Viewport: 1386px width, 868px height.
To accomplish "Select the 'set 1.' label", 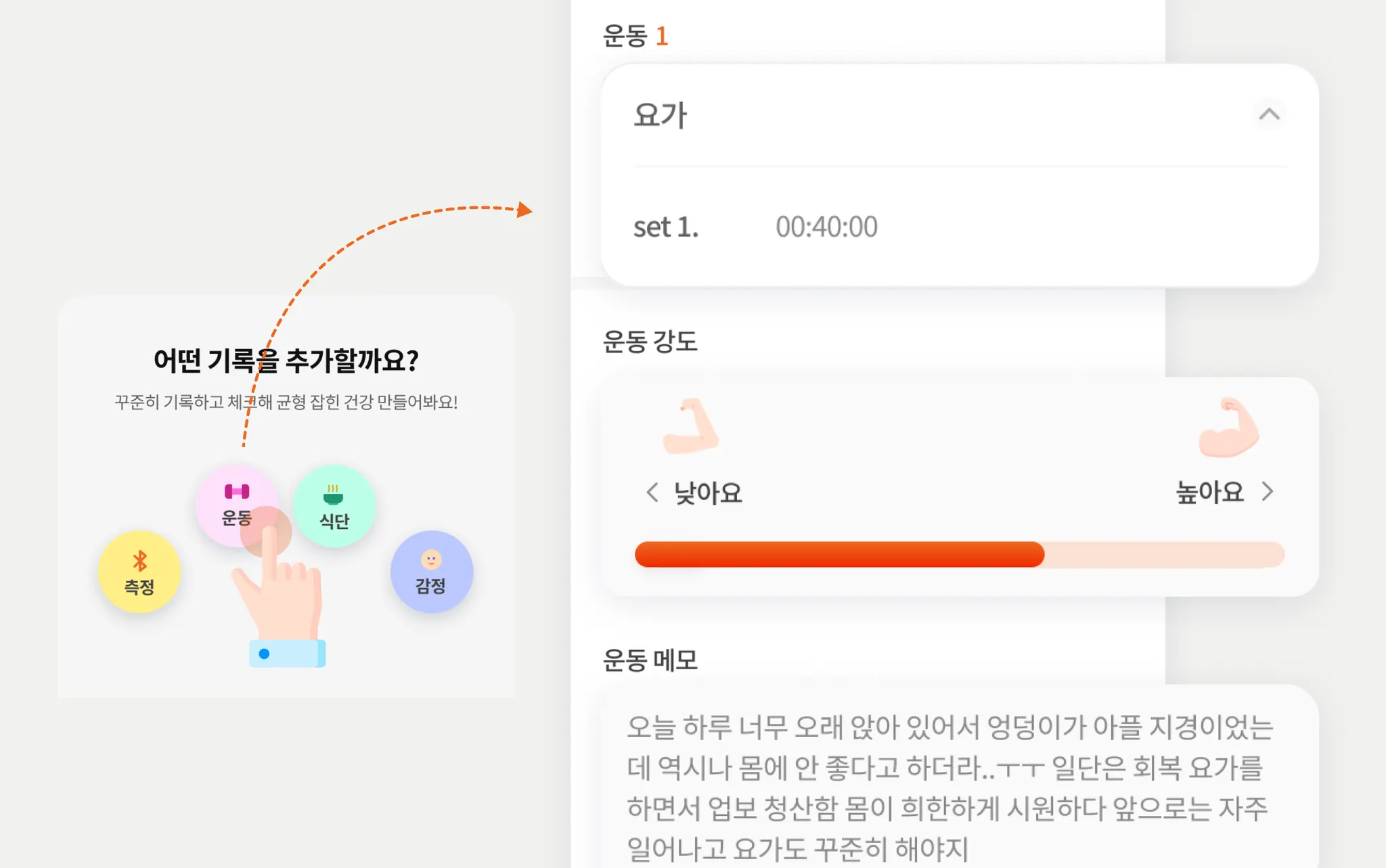I will coord(665,227).
